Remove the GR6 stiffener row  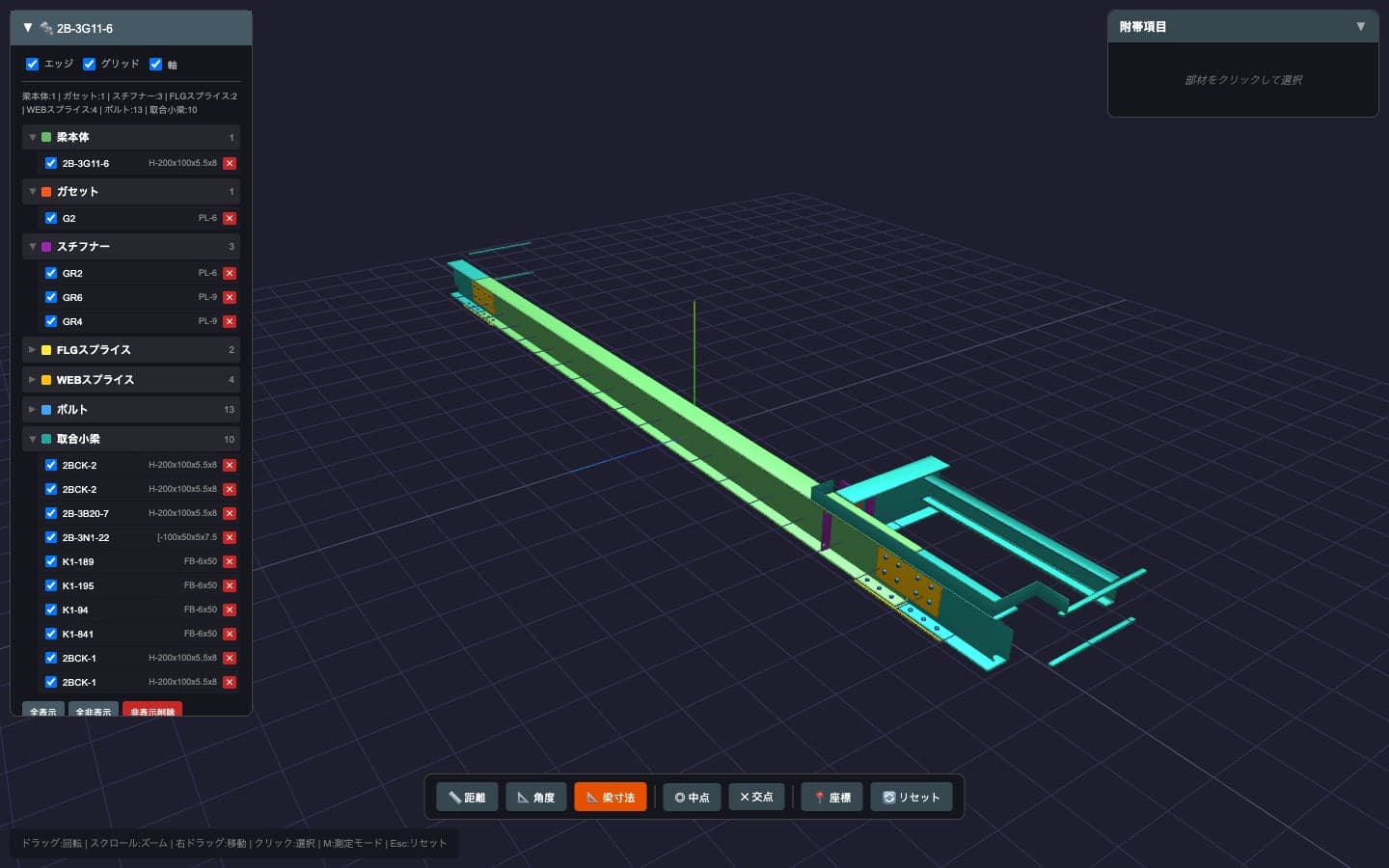click(230, 297)
